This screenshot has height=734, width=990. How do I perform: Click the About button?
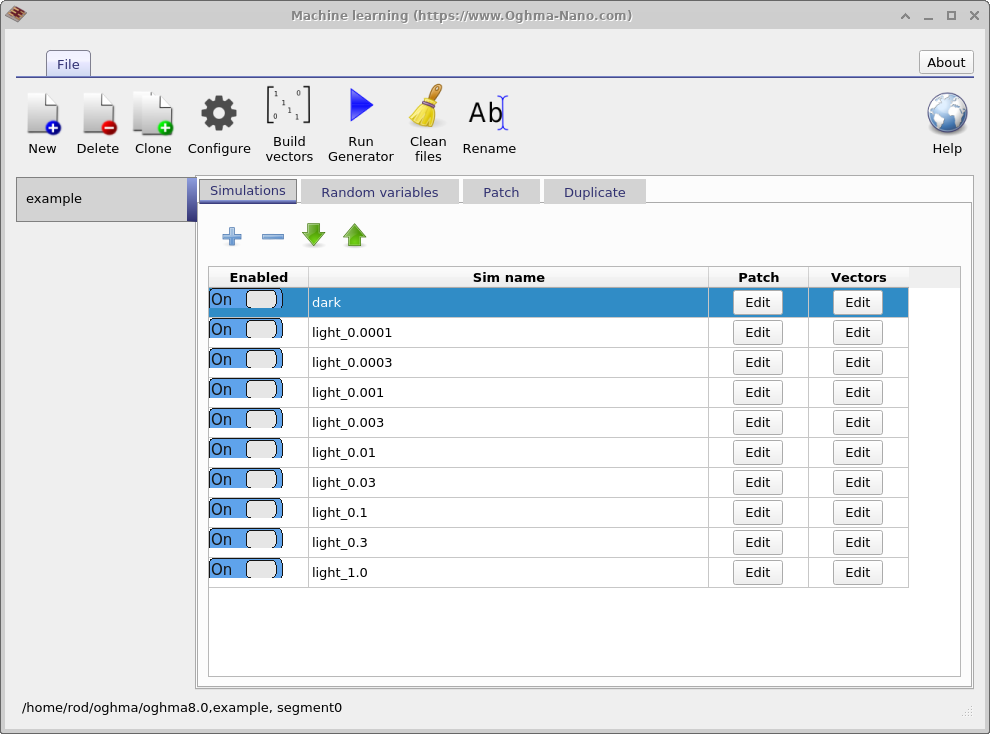(945, 62)
